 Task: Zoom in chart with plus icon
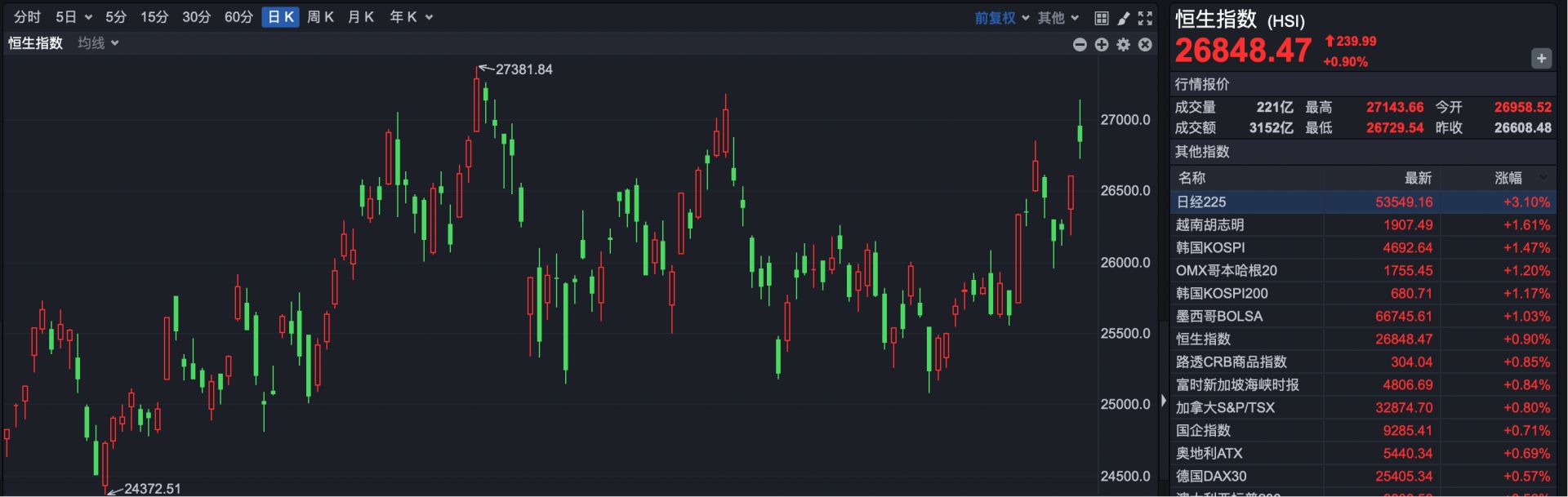1102,45
